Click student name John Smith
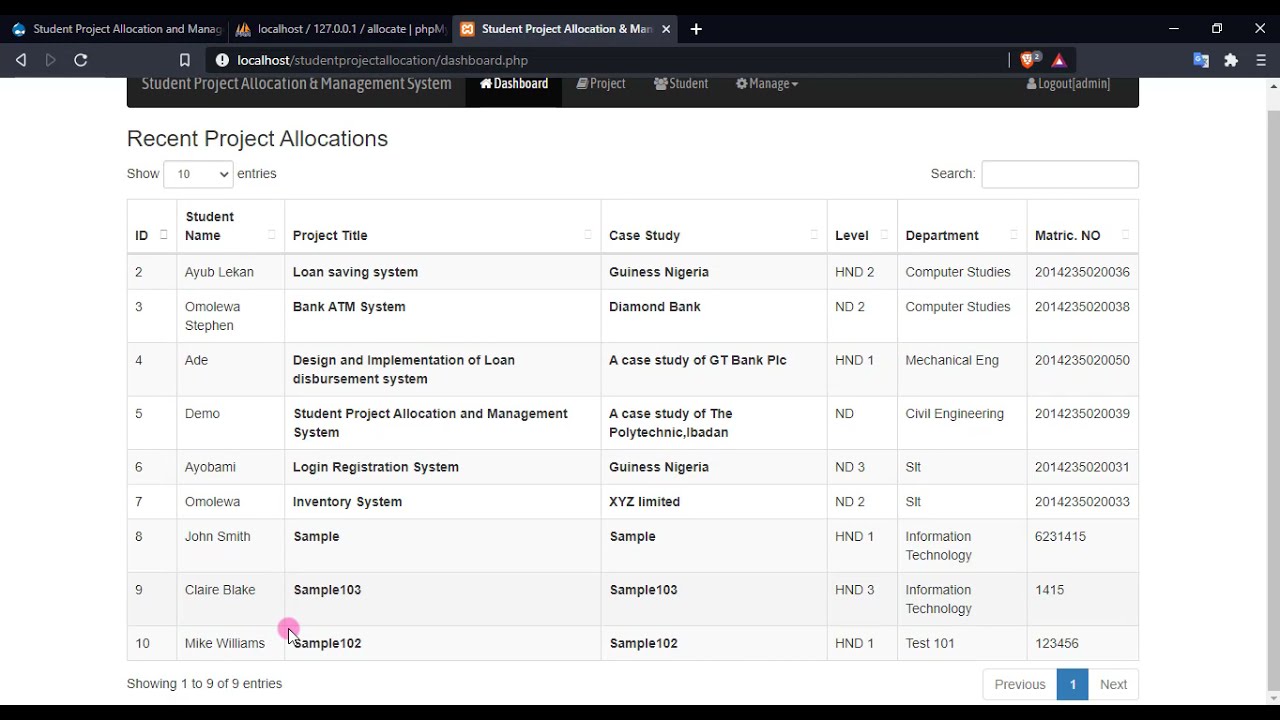Screen dimensions: 1280x720 (217, 537)
